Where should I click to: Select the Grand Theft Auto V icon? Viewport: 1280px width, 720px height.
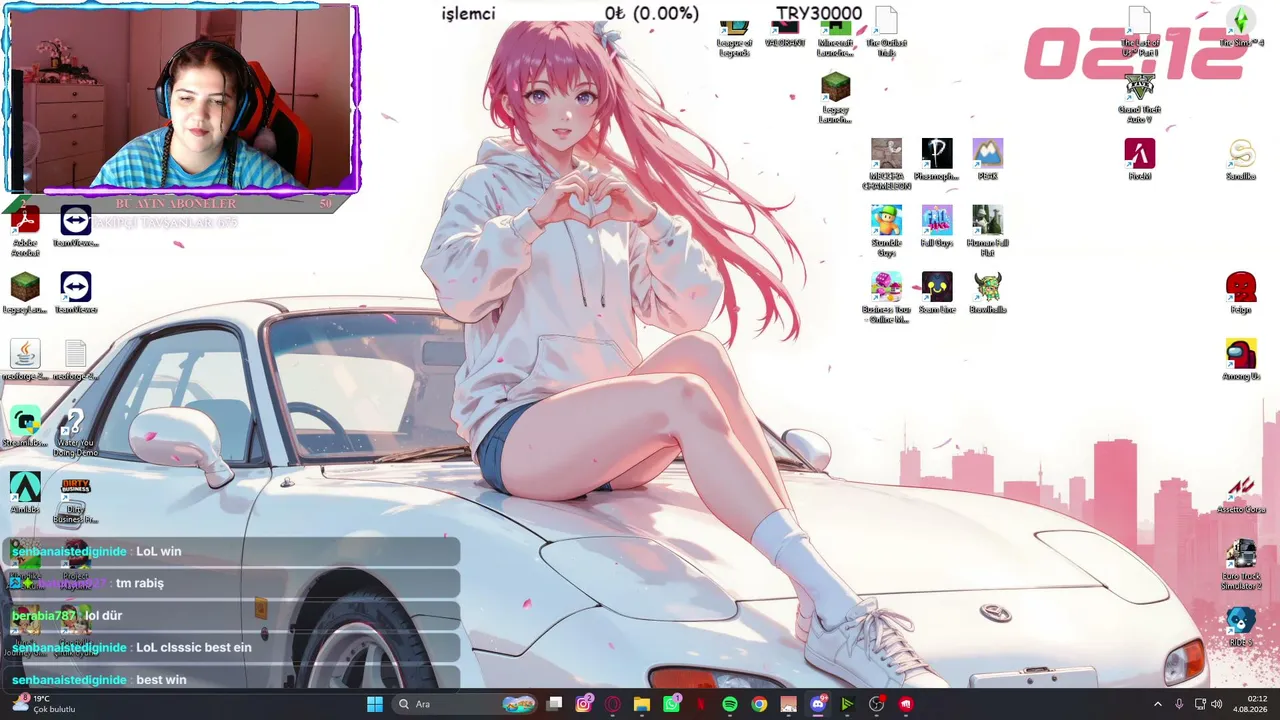click(x=1139, y=98)
